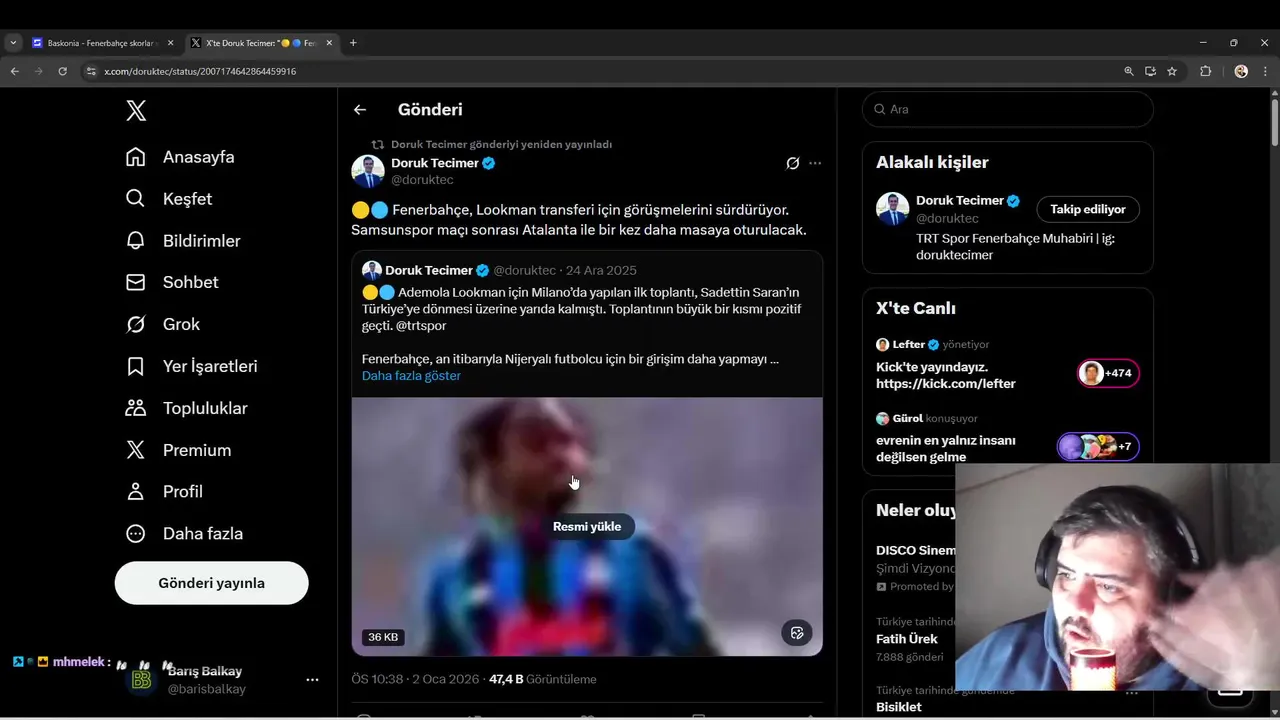The image size is (1280, 720).
Task: Click the site information icon in the address bar
Action: pyautogui.click(x=91, y=71)
